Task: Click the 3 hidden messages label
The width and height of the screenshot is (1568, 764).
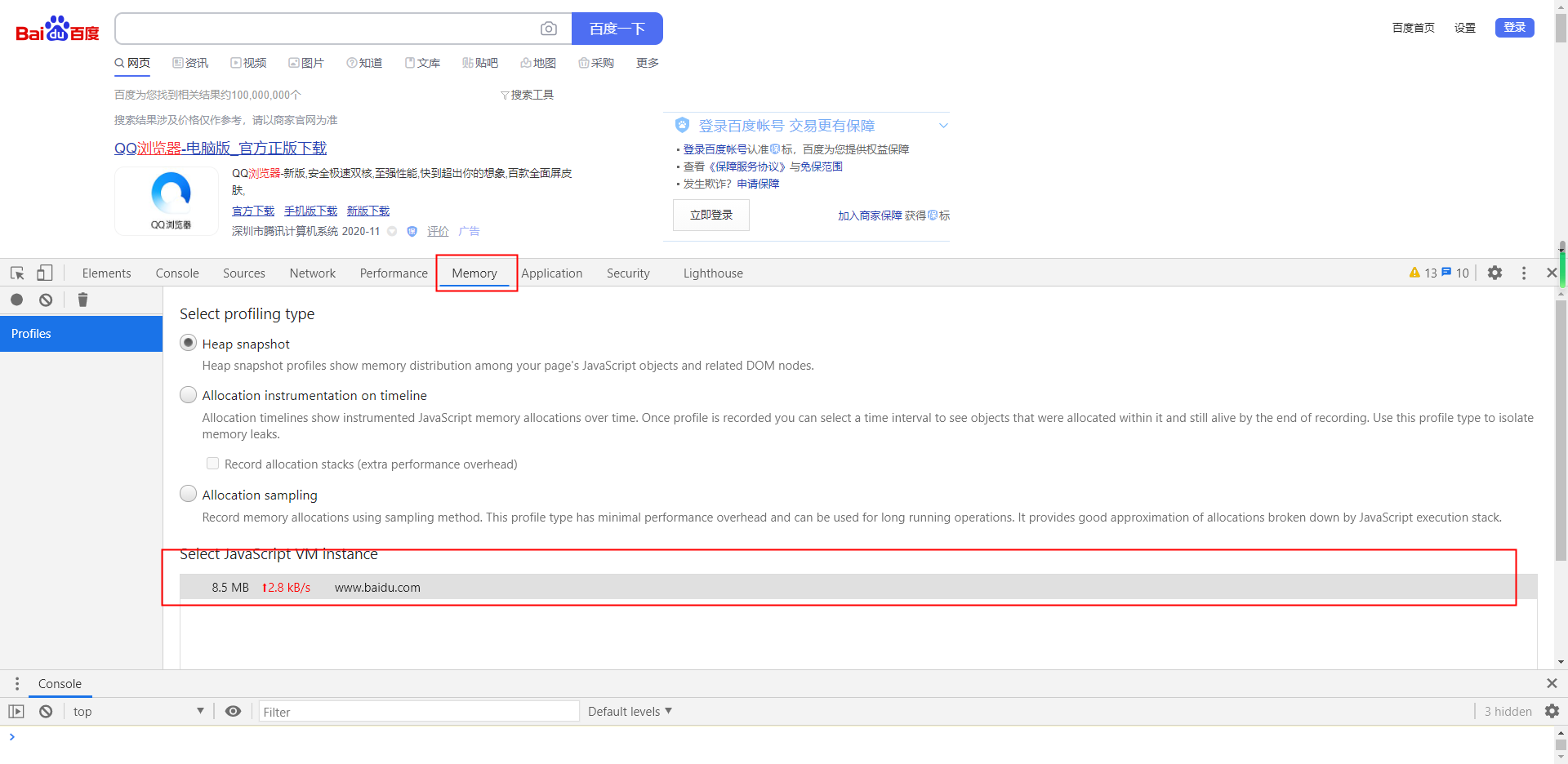Action: 1508,711
